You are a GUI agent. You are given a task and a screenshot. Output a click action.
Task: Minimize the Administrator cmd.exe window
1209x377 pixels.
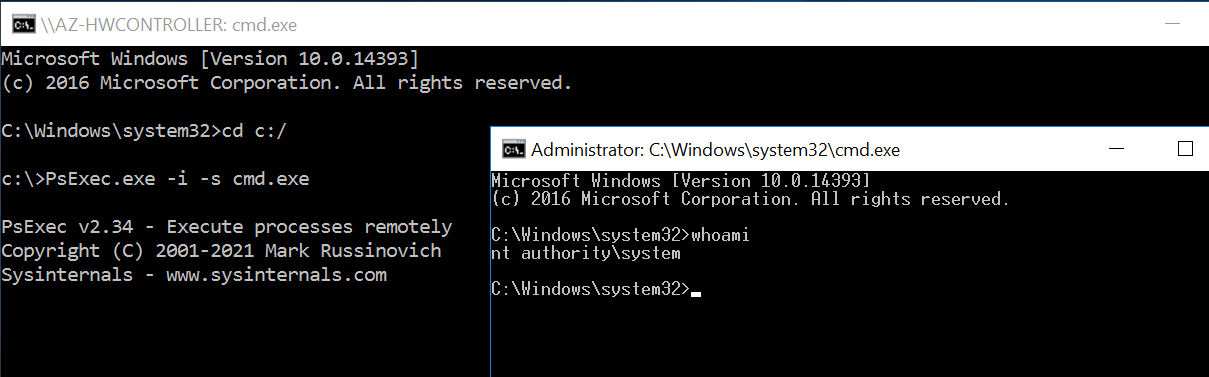(x=1117, y=150)
